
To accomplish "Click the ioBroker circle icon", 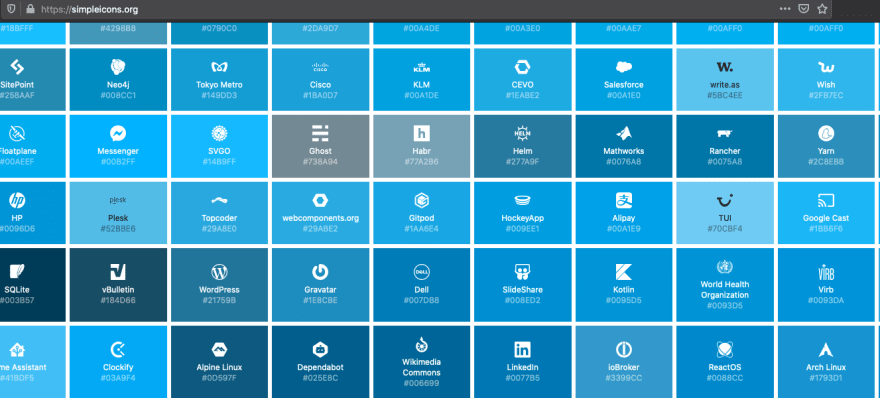I will (624, 350).
